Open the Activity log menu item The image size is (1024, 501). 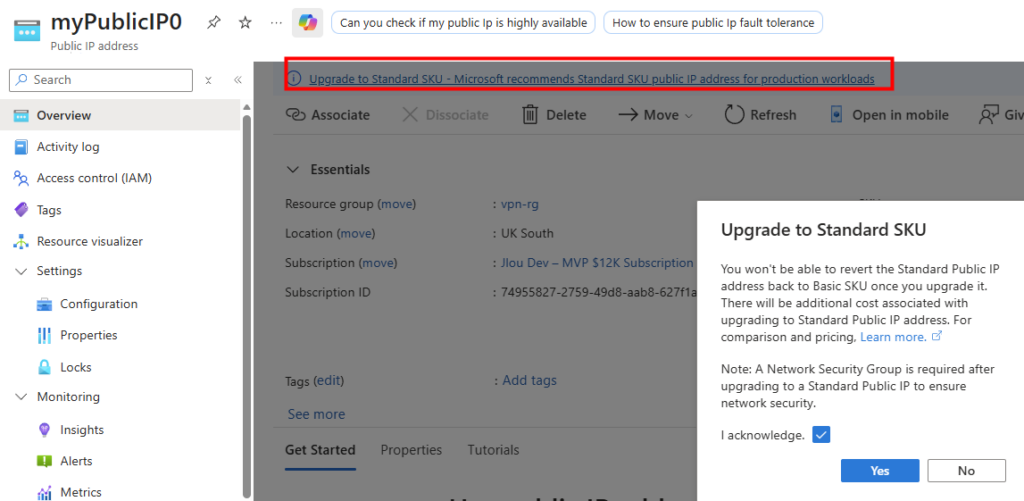(x=120, y=147)
